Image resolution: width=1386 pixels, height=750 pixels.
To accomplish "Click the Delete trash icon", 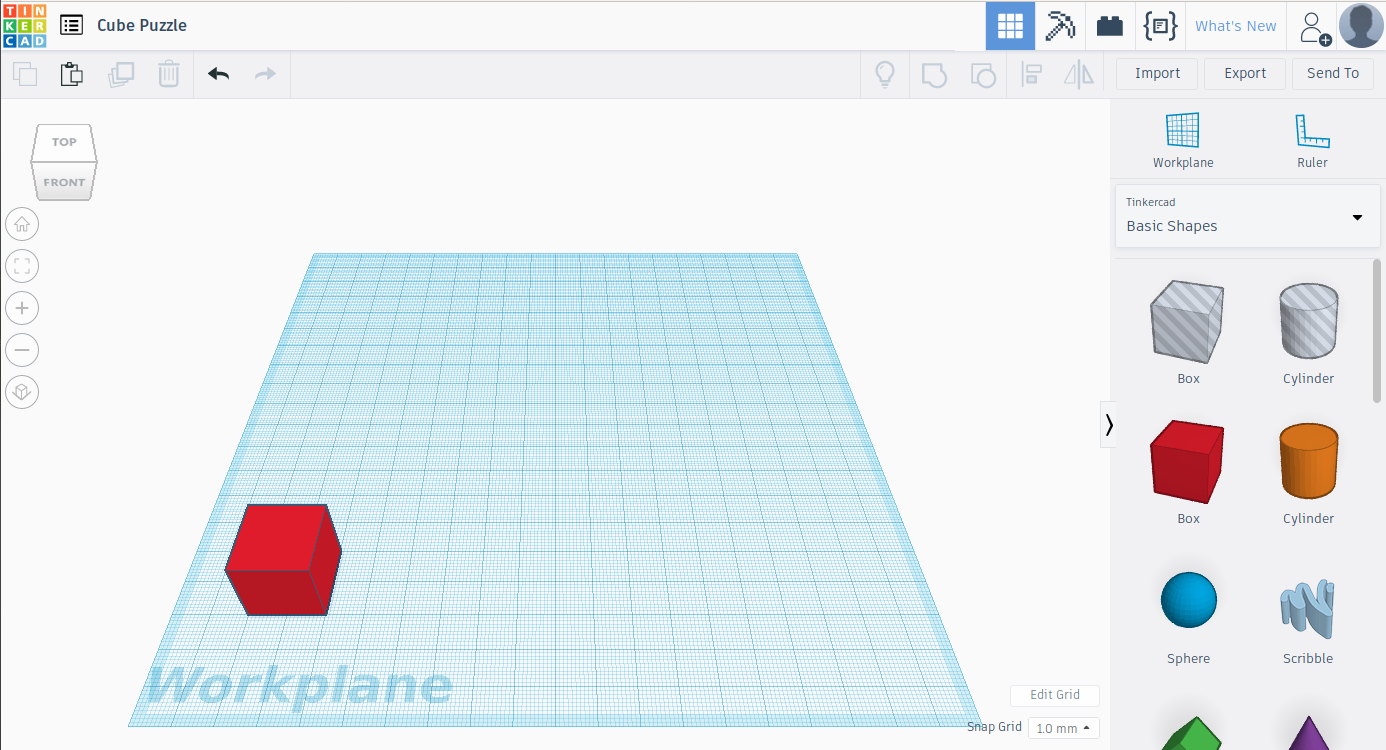I will (x=169, y=74).
